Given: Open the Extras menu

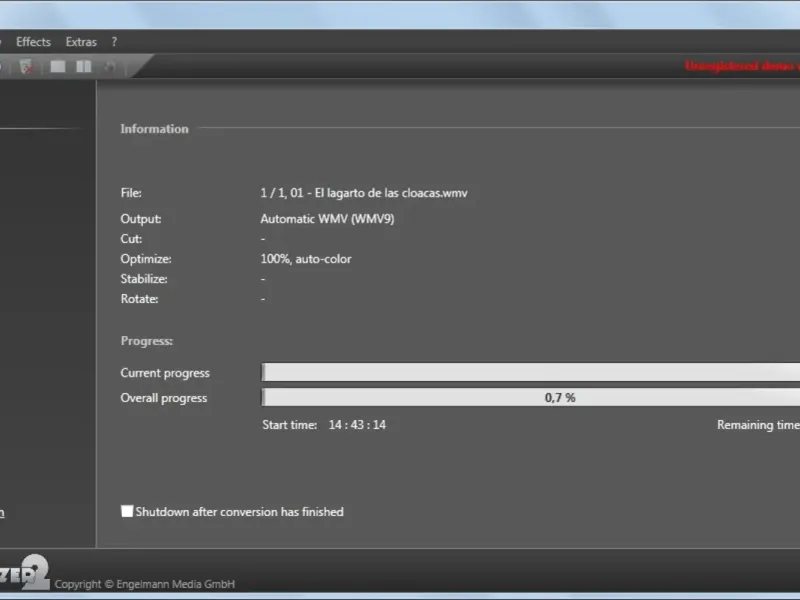Looking at the screenshot, I should click(x=81, y=42).
